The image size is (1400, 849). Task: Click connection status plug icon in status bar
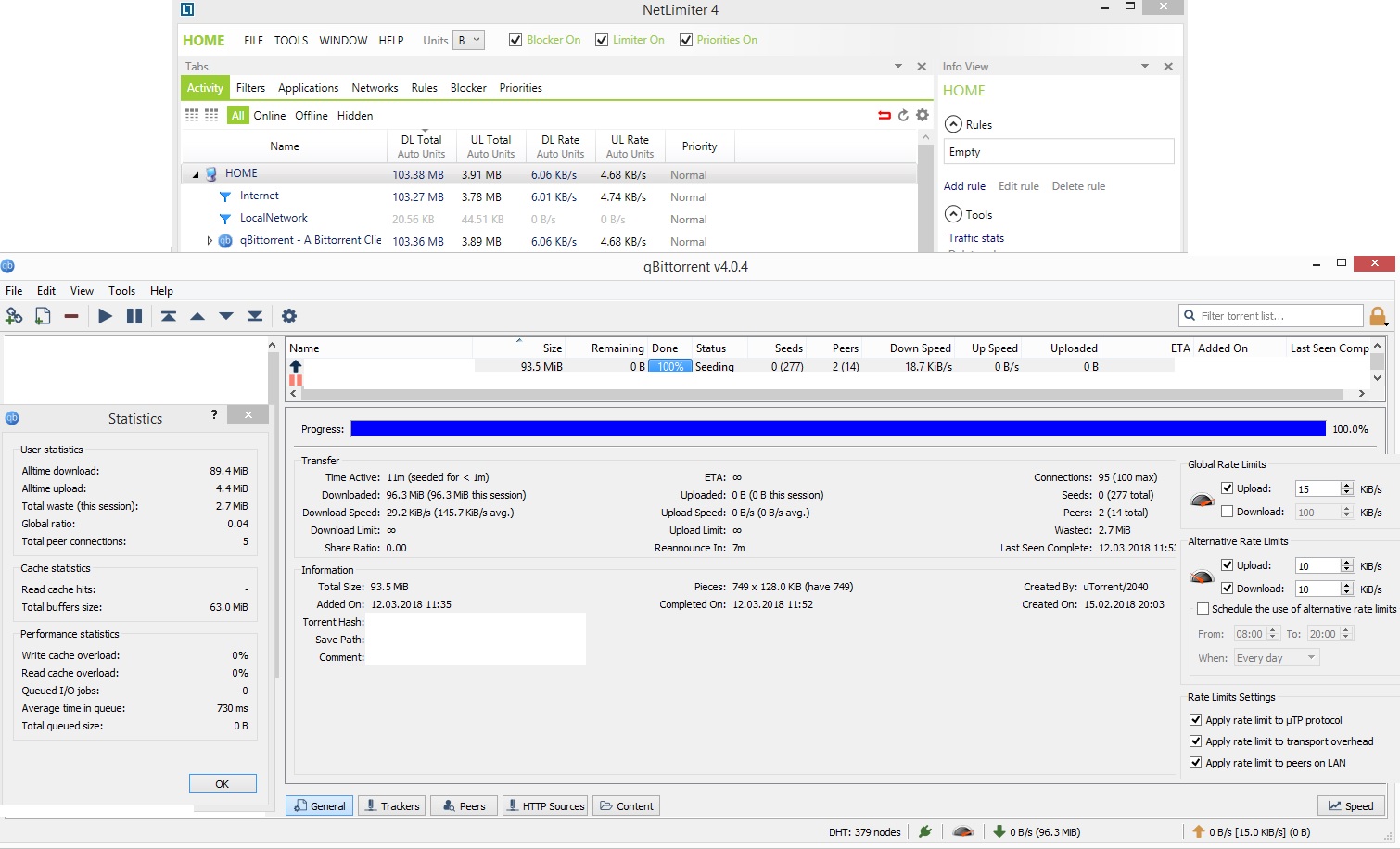click(925, 831)
